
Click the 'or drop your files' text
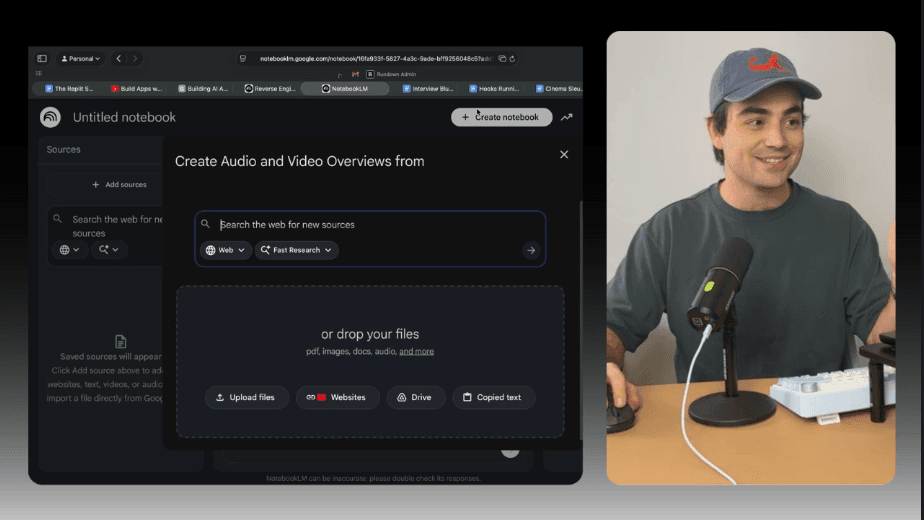[x=370, y=334]
